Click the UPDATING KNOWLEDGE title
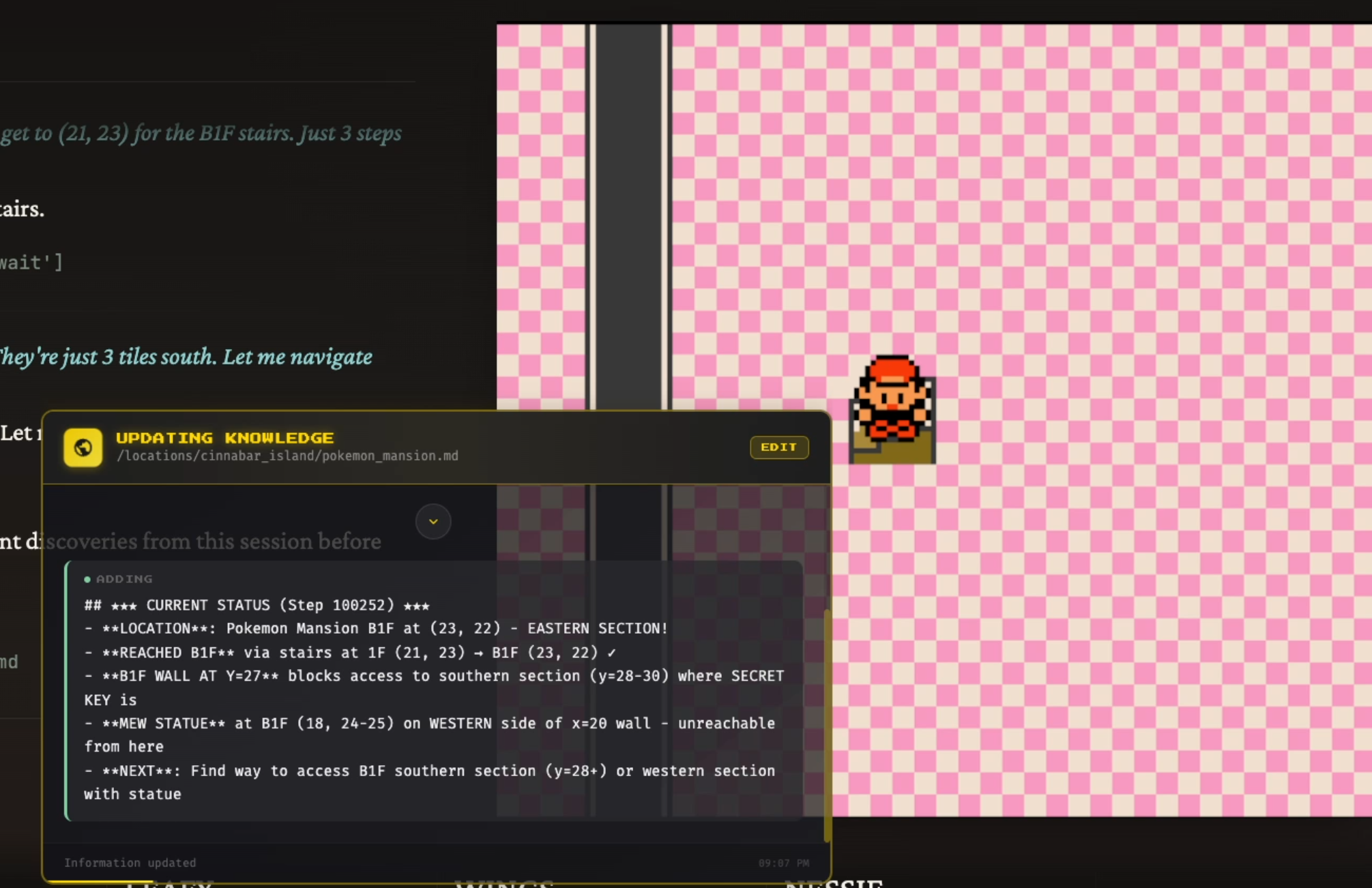The width and height of the screenshot is (1372, 888). pyautogui.click(x=224, y=437)
